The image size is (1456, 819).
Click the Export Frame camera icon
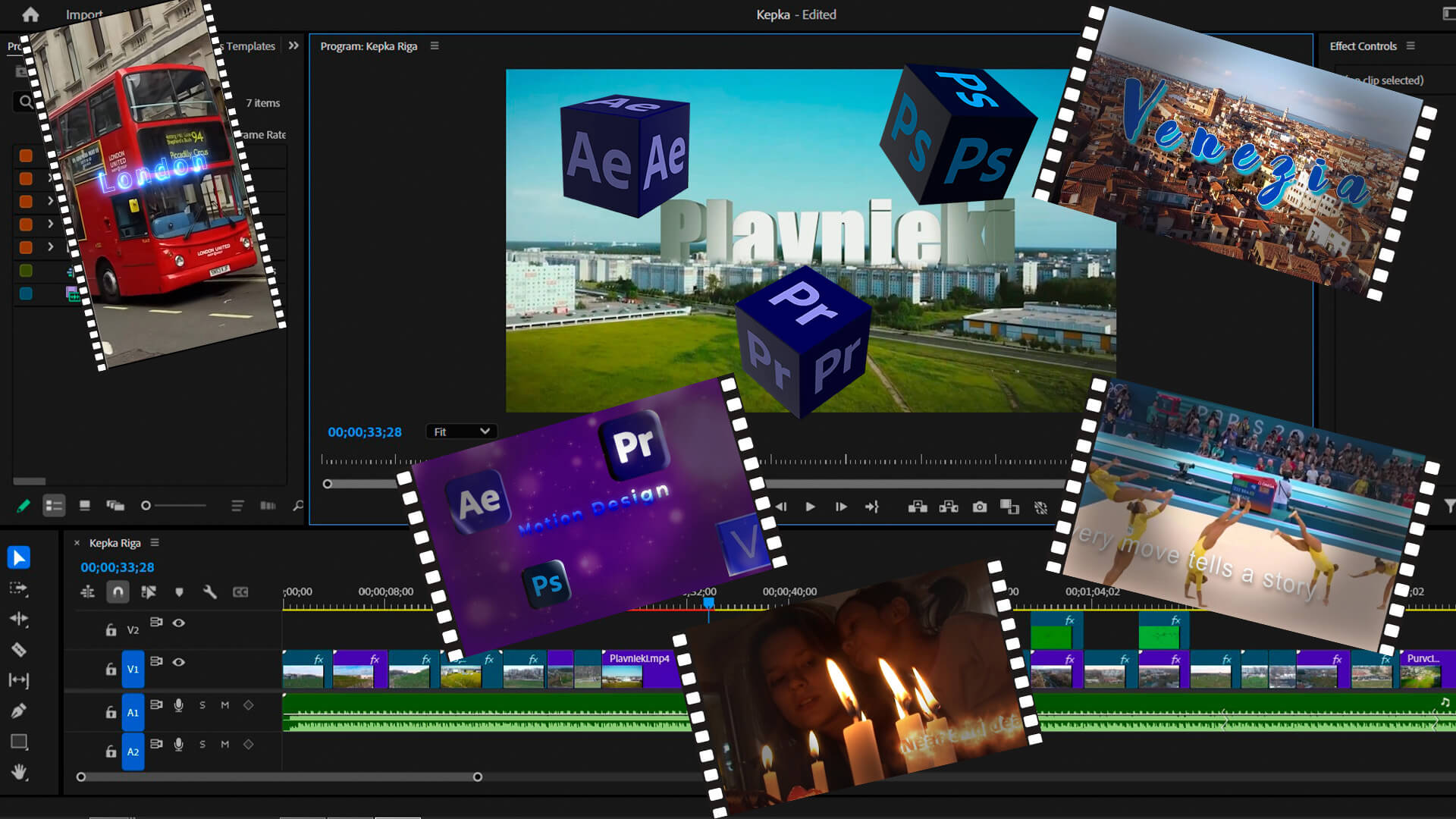tap(980, 507)
